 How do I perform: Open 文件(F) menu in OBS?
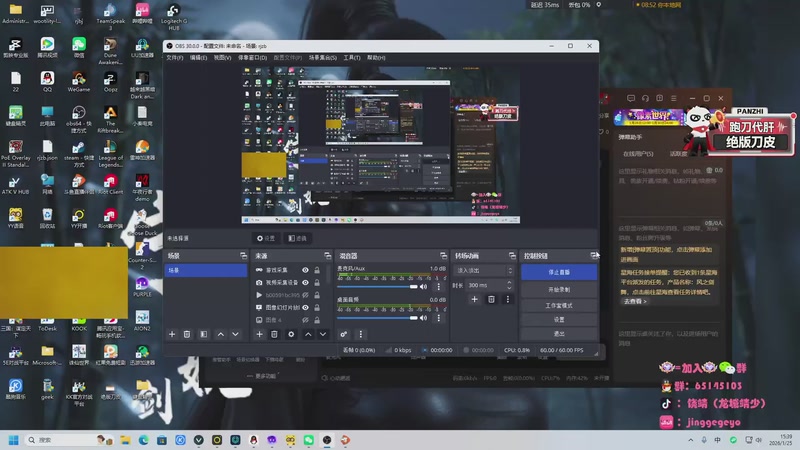point(174,58)
